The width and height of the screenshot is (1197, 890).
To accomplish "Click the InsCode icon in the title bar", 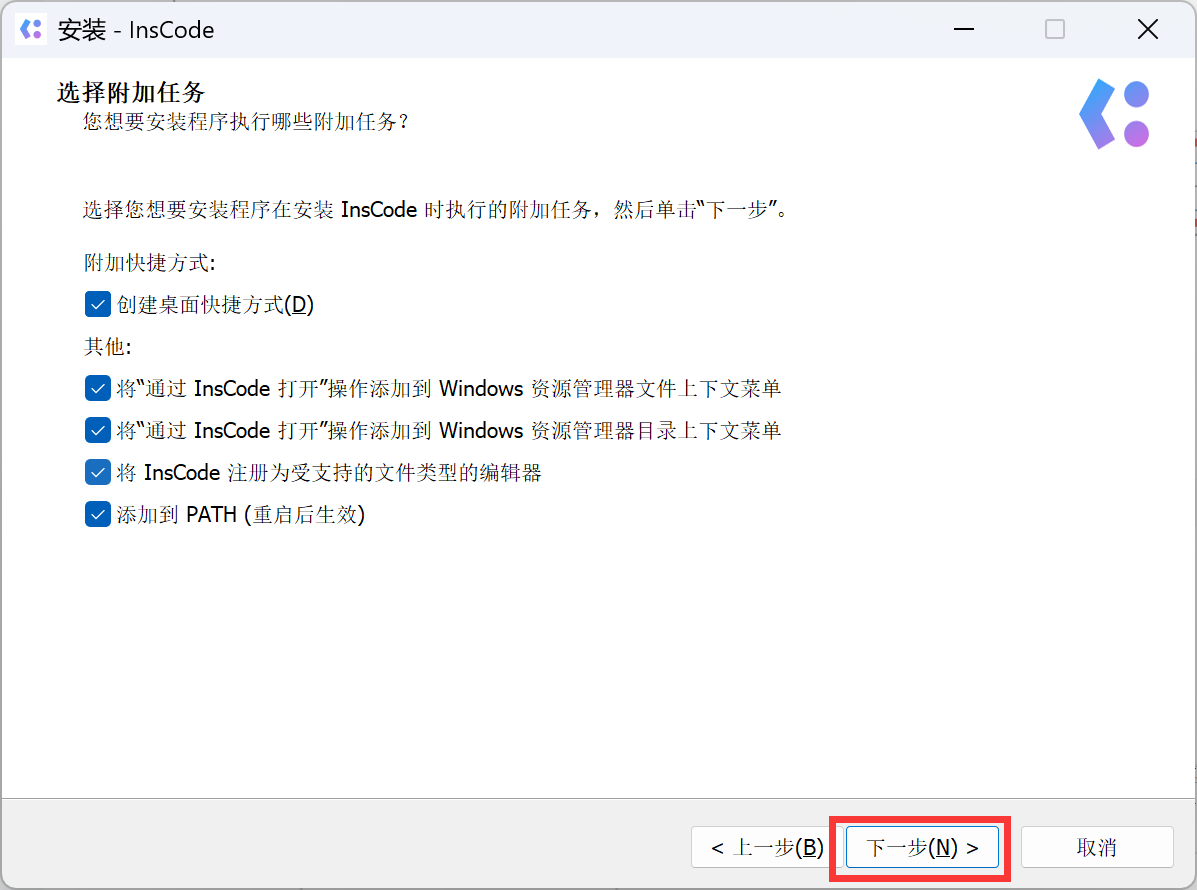I will 30,29.
